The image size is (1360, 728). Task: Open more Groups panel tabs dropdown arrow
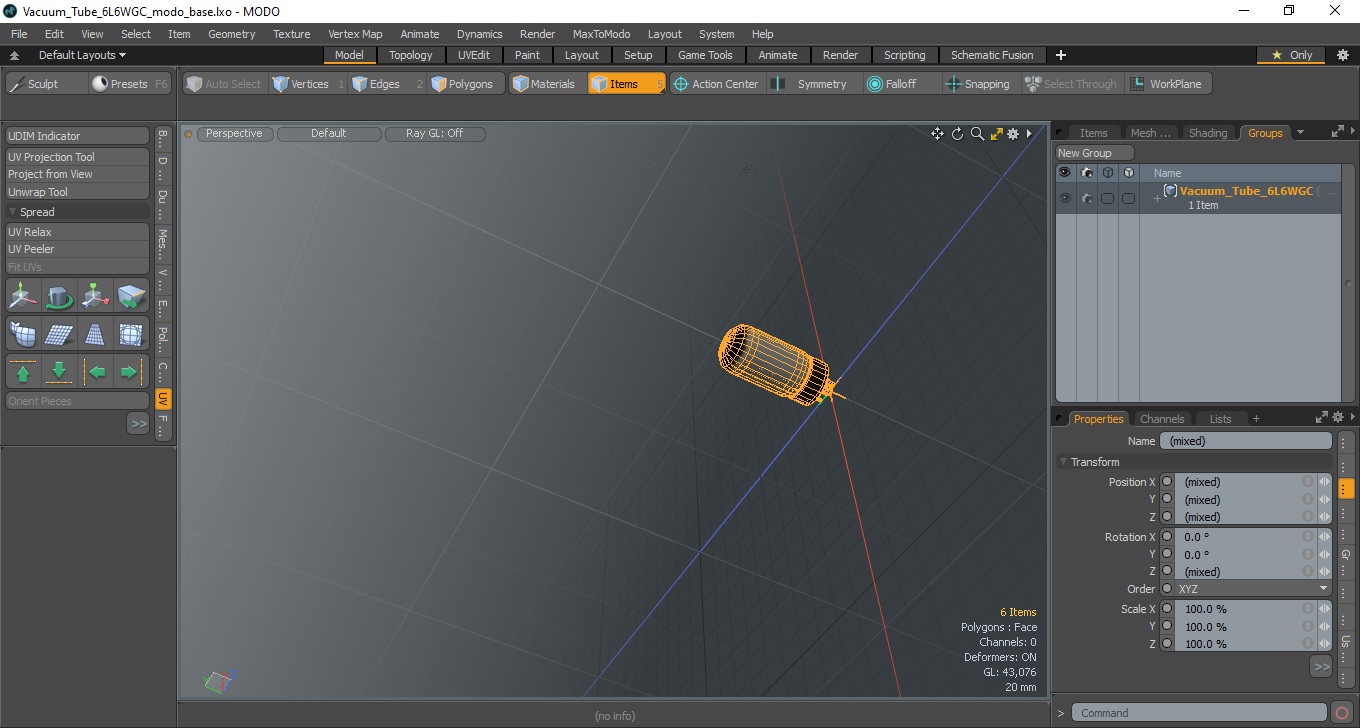click(1300, 133)
